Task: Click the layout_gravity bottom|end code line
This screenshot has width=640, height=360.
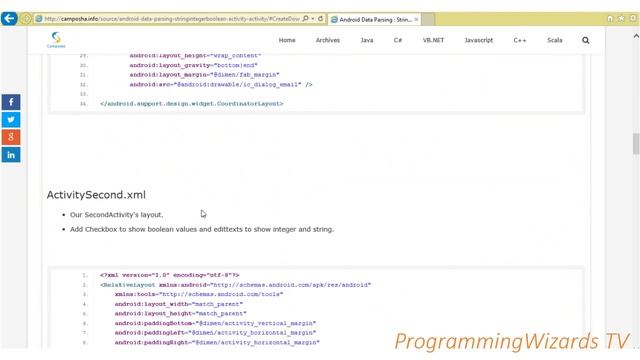Action: pyautogui.click(x=193, y=65)
